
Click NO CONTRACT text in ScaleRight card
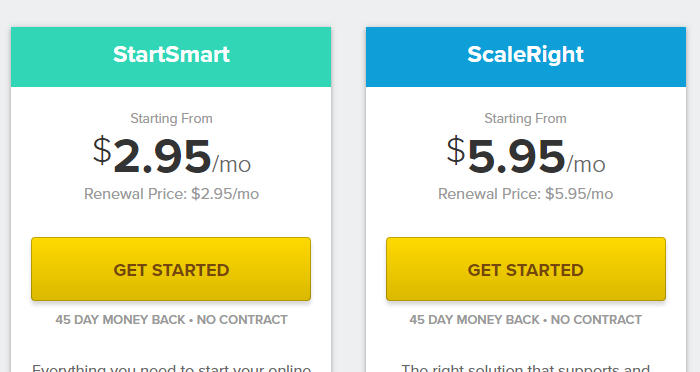tap(596, 320)
